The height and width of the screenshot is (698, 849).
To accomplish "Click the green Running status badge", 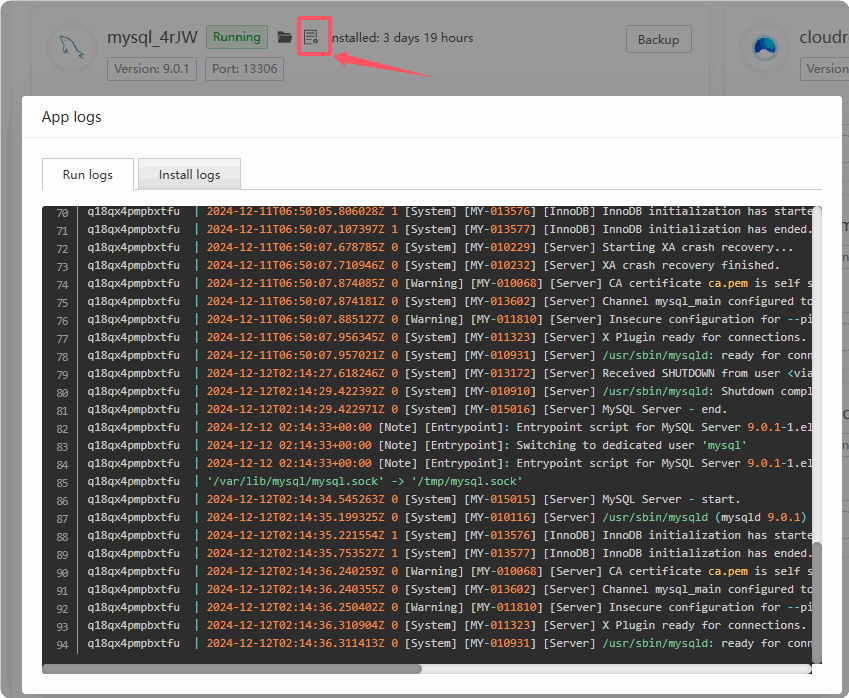I will (x=236, y=38).
